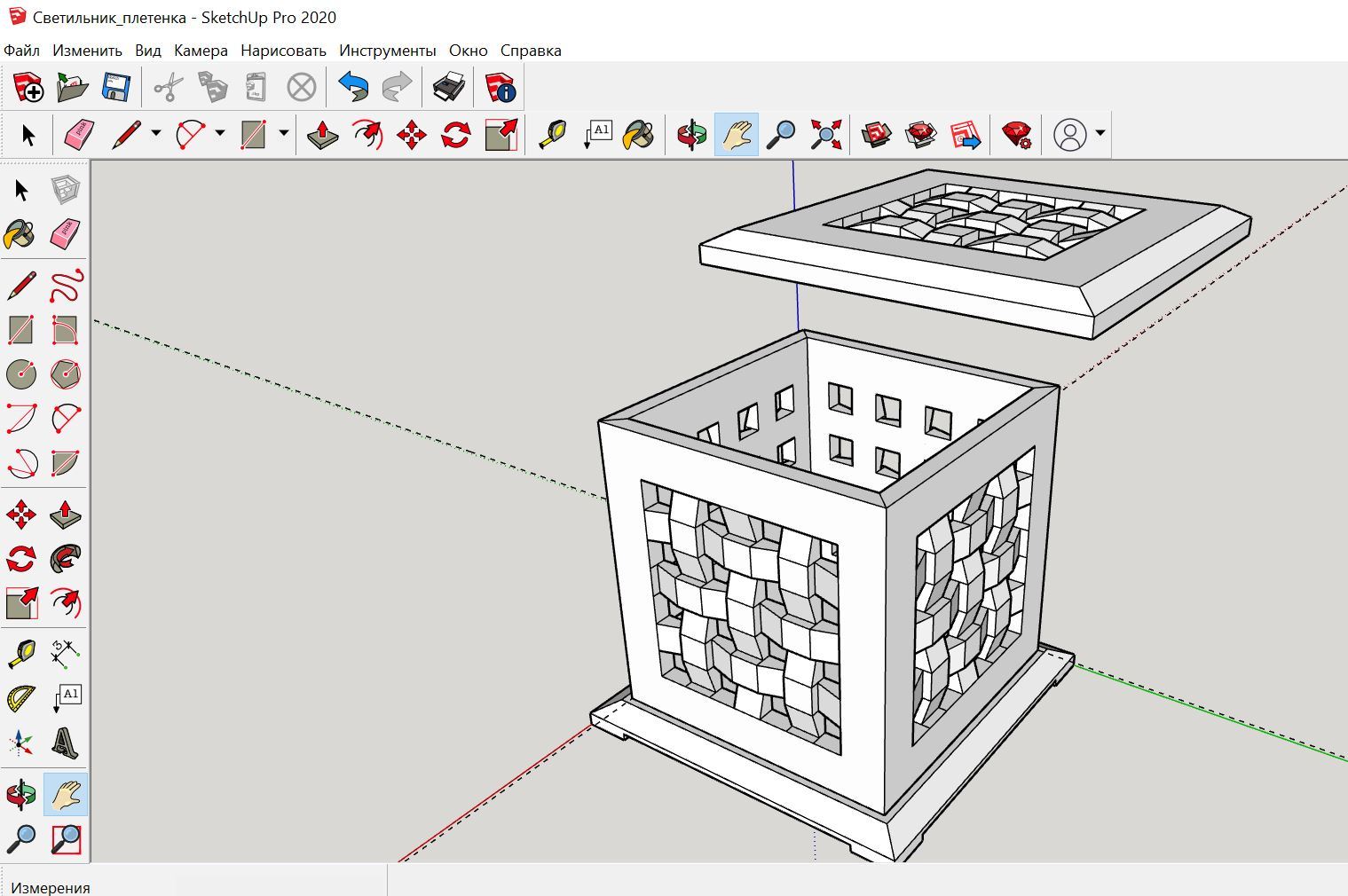
Task: Open the Line tool dropdown arrow
Action: (156, 134)
